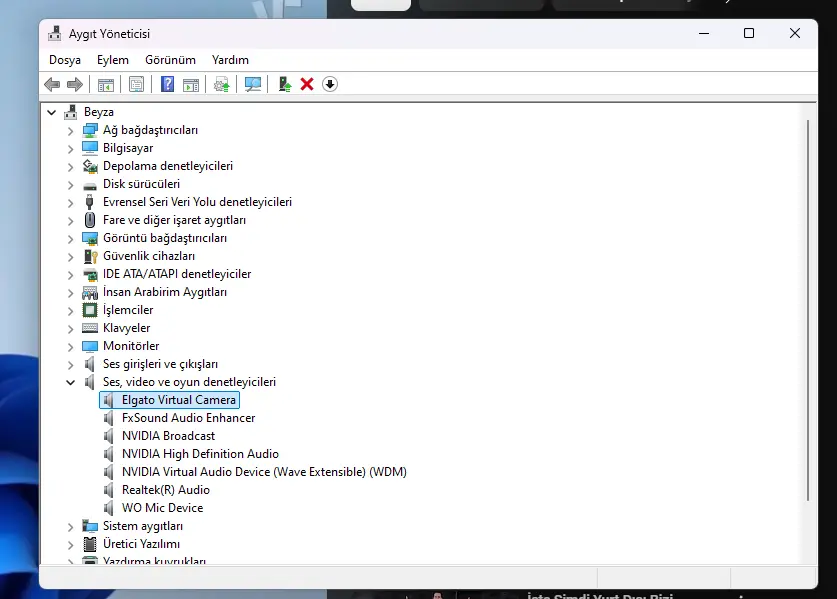Click the vertical scrollbar of device tree
The image size is (837, 599).
[x=808, y=310]
